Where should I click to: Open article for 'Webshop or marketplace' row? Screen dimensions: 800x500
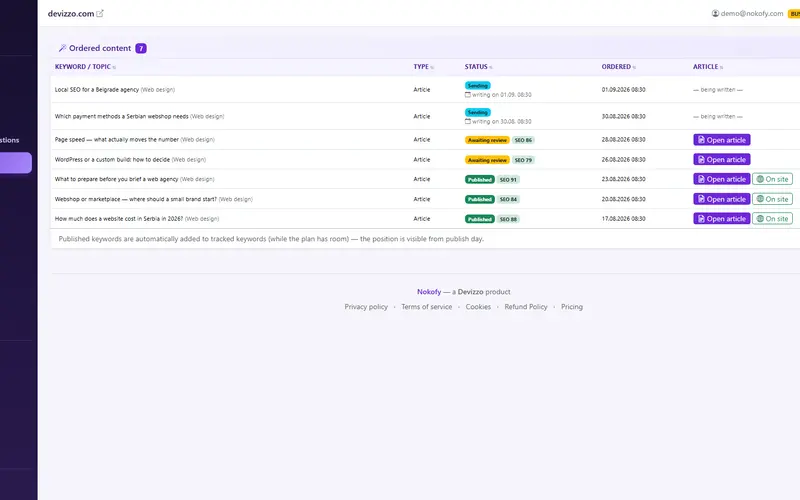click(721, 199)
